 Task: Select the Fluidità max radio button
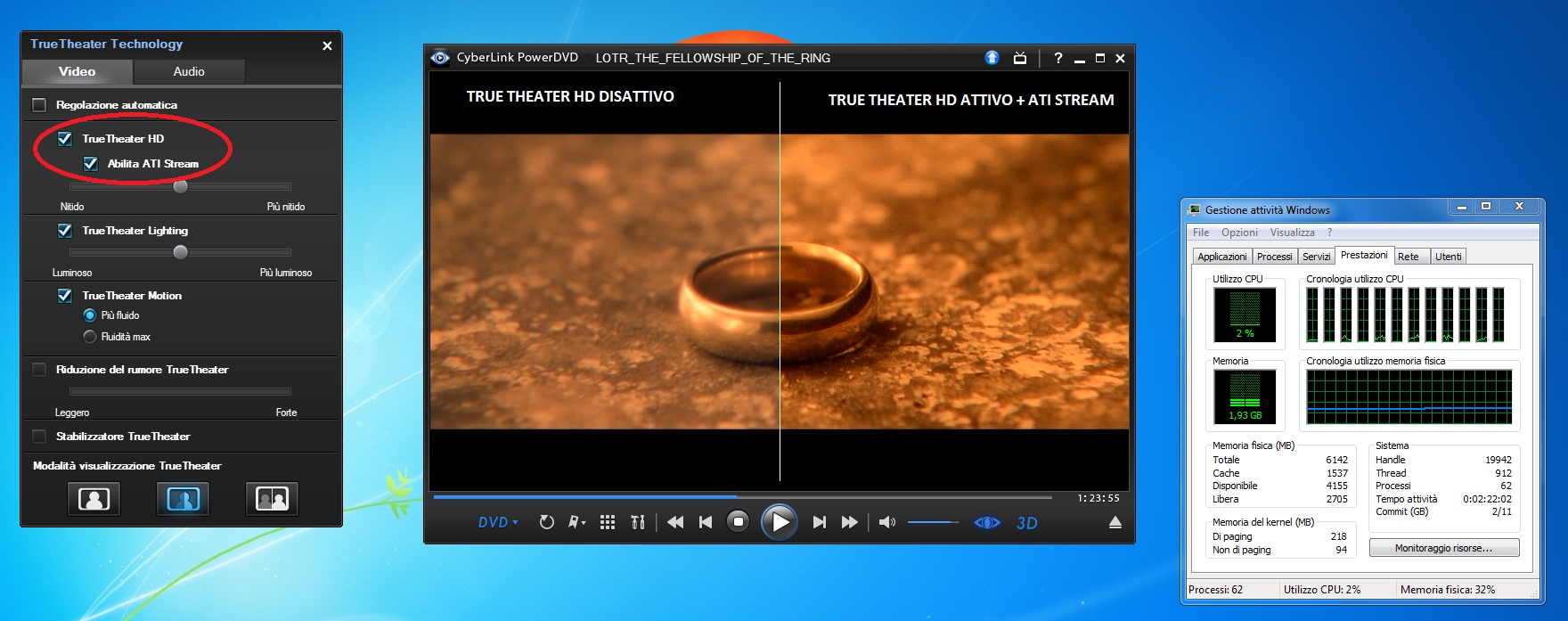(x=90, y=337)
